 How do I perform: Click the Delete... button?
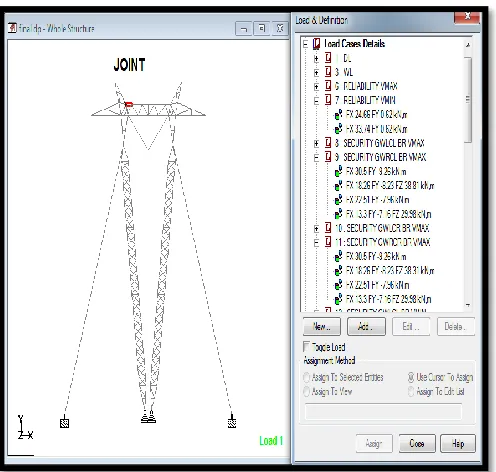456,327
